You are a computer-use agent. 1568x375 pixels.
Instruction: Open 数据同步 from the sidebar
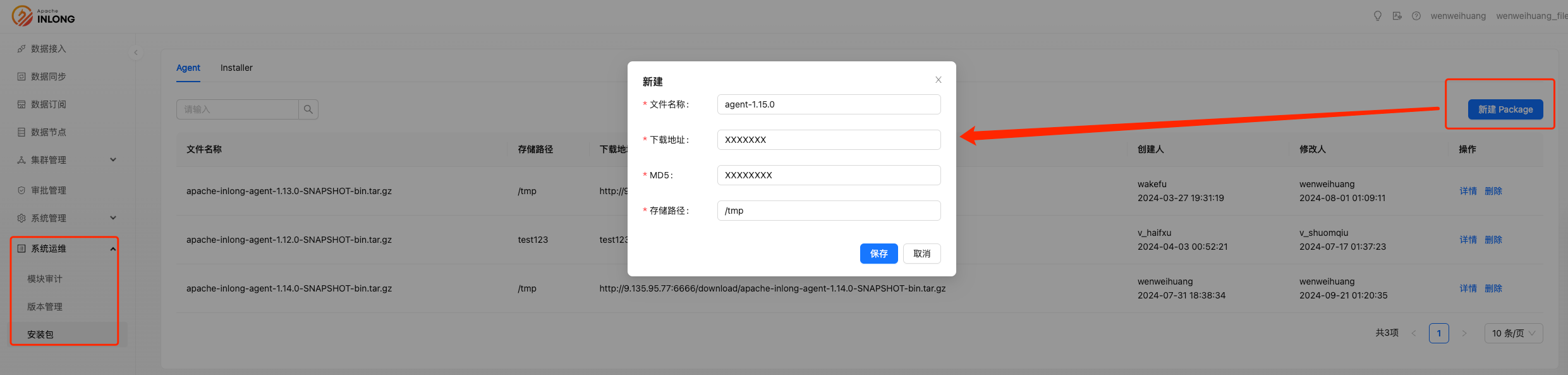coord(49,77)
